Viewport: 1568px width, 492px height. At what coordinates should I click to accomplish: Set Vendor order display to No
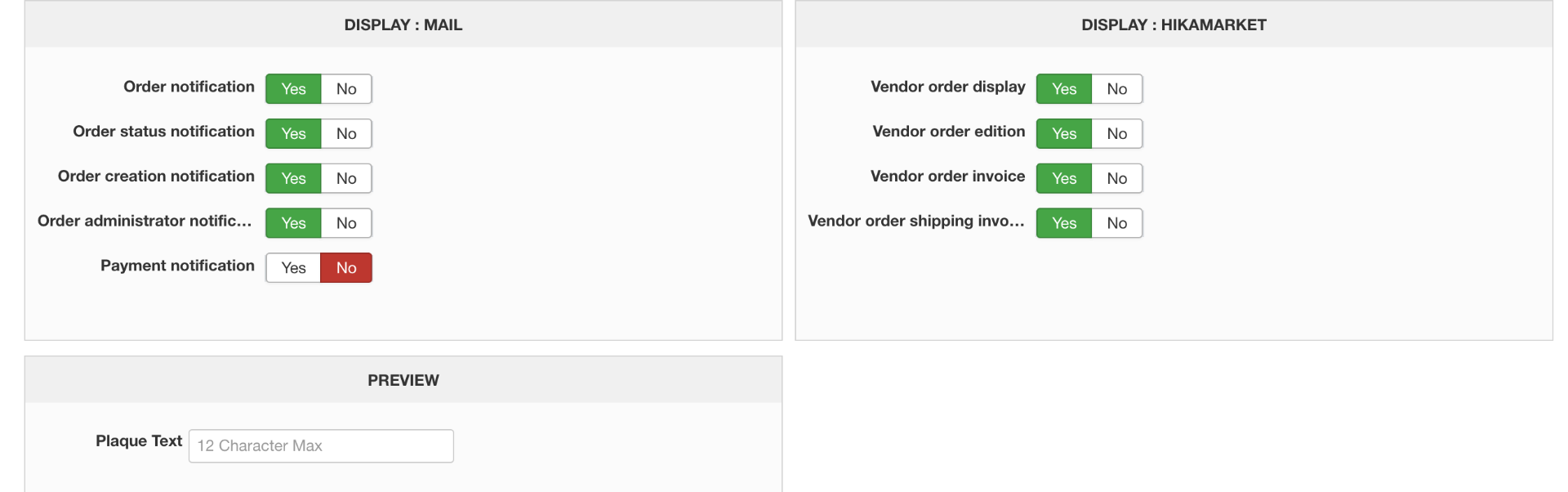coord(1116,89)
